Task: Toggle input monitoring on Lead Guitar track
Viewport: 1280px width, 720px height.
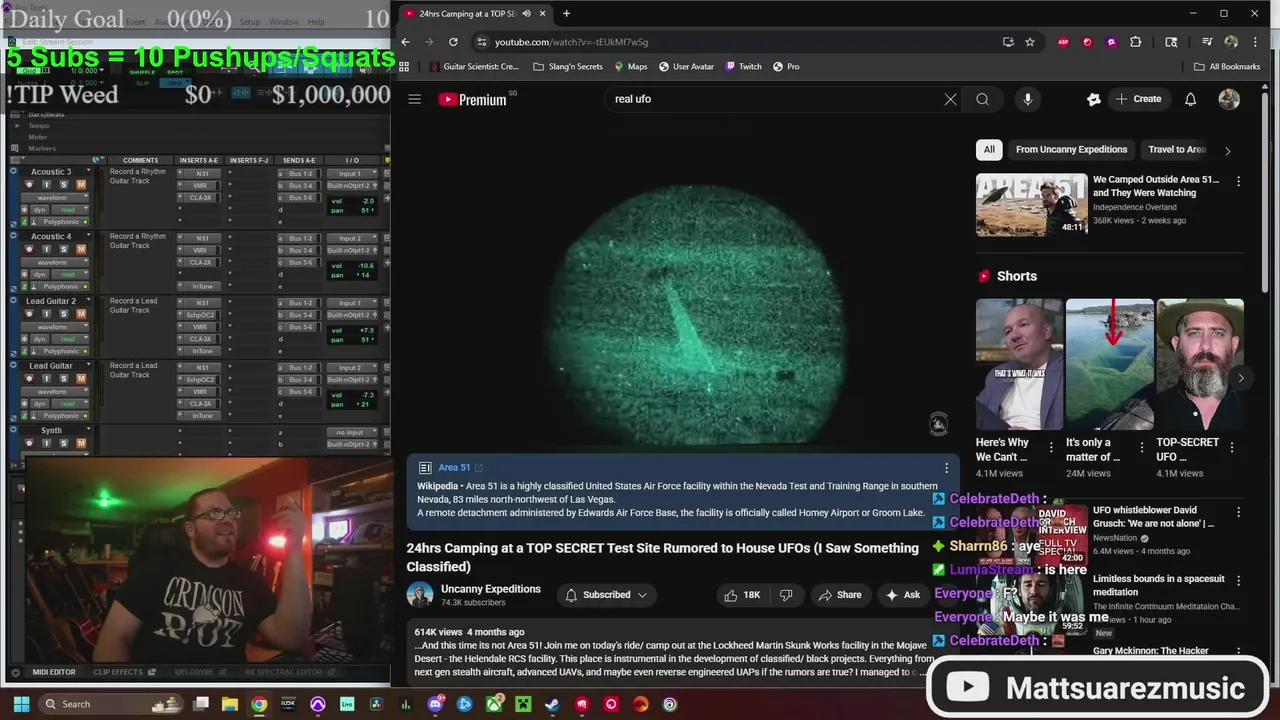Action: (46, 379)
